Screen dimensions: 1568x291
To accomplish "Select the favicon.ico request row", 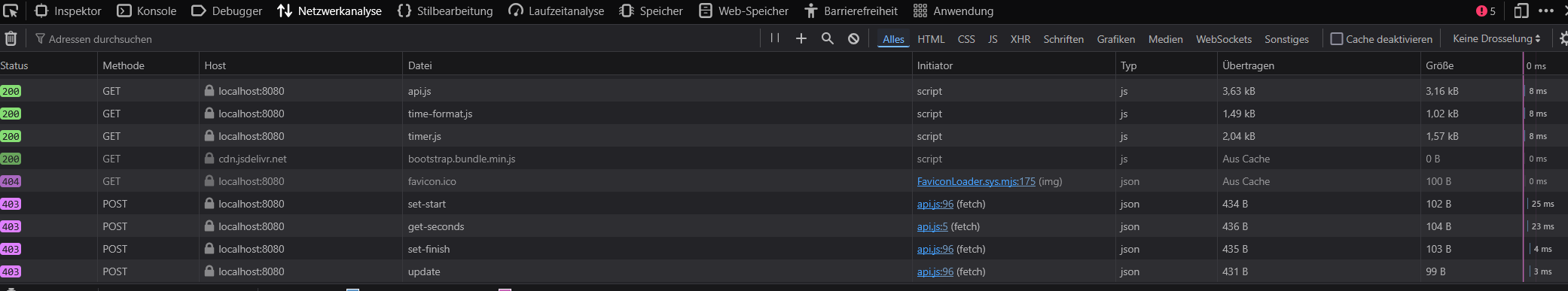I will tap(783, 181).
